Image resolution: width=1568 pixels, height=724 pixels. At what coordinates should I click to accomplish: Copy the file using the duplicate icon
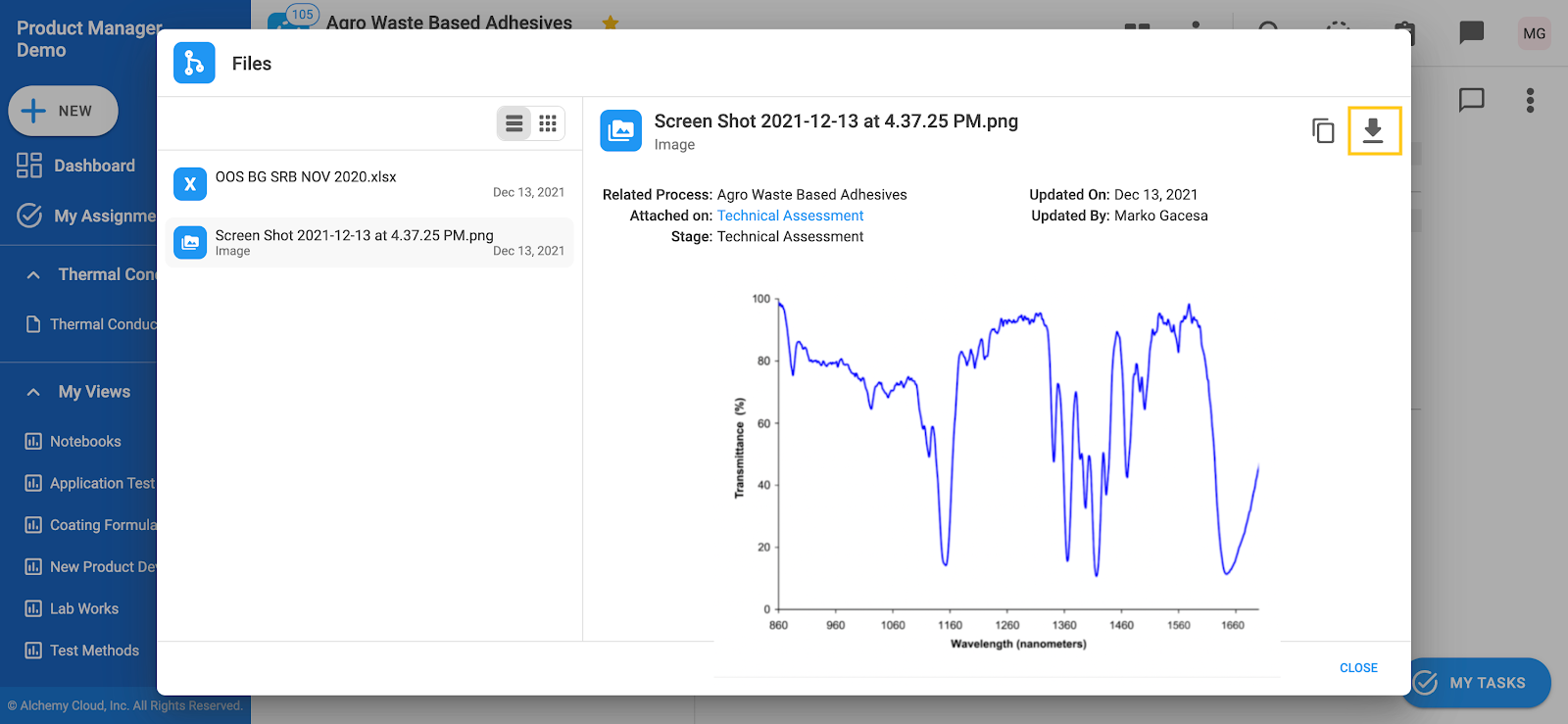1323,130
